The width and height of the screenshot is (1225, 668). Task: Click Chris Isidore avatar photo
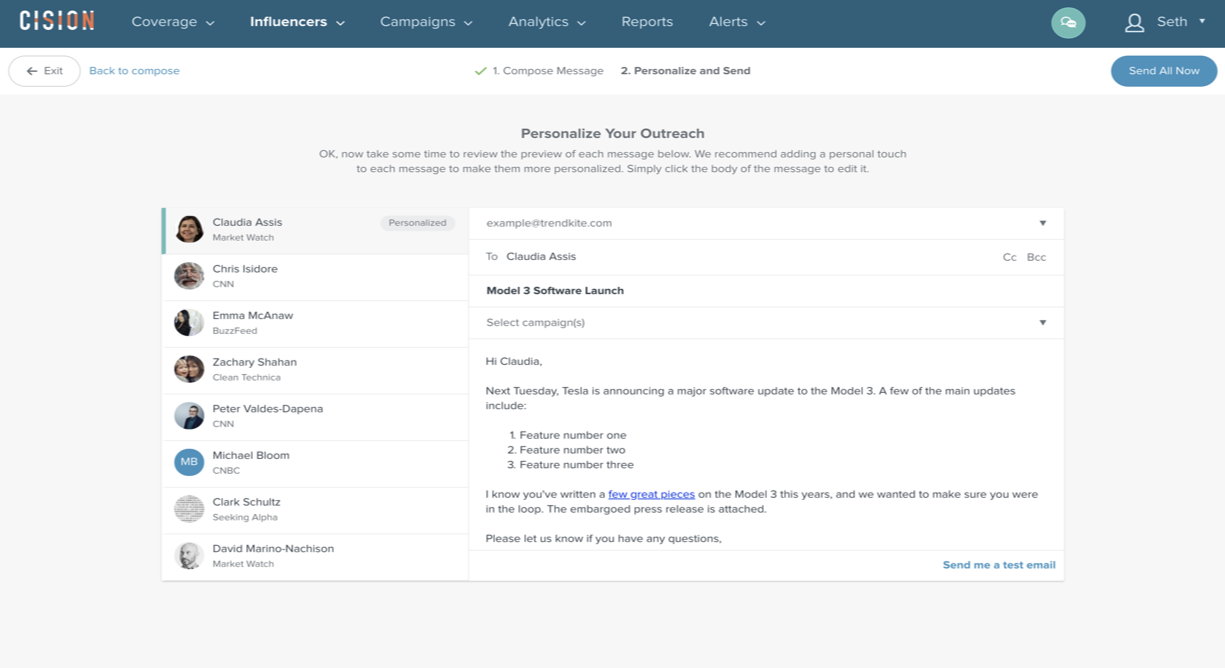(189, 276)
